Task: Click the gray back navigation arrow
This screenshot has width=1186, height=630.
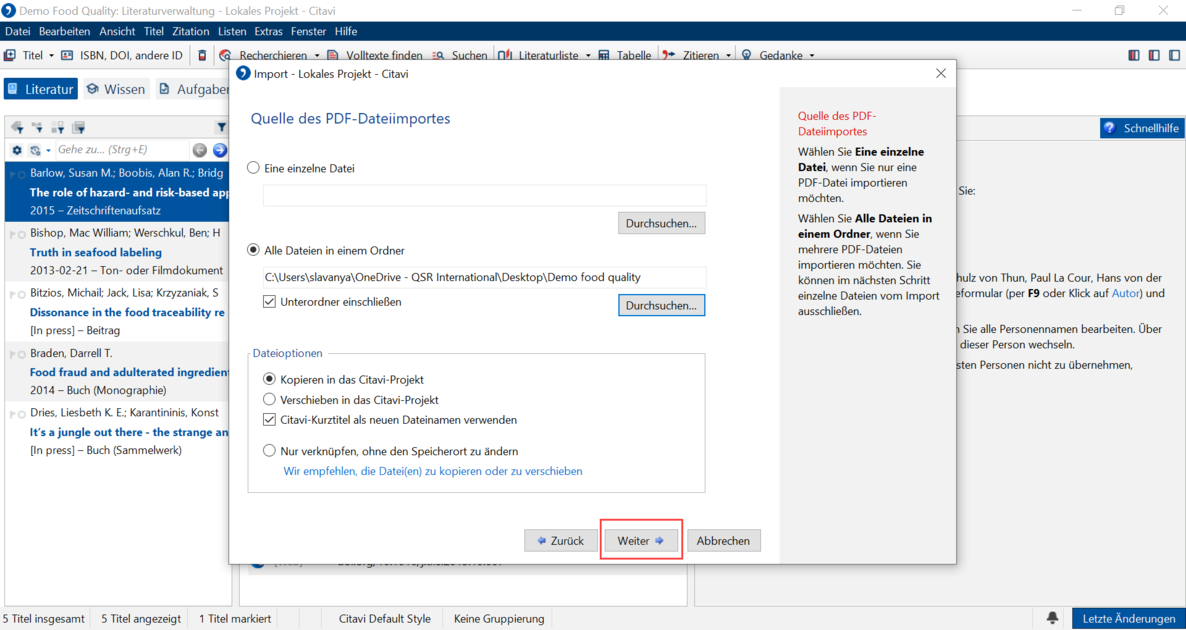Action: 200,150
